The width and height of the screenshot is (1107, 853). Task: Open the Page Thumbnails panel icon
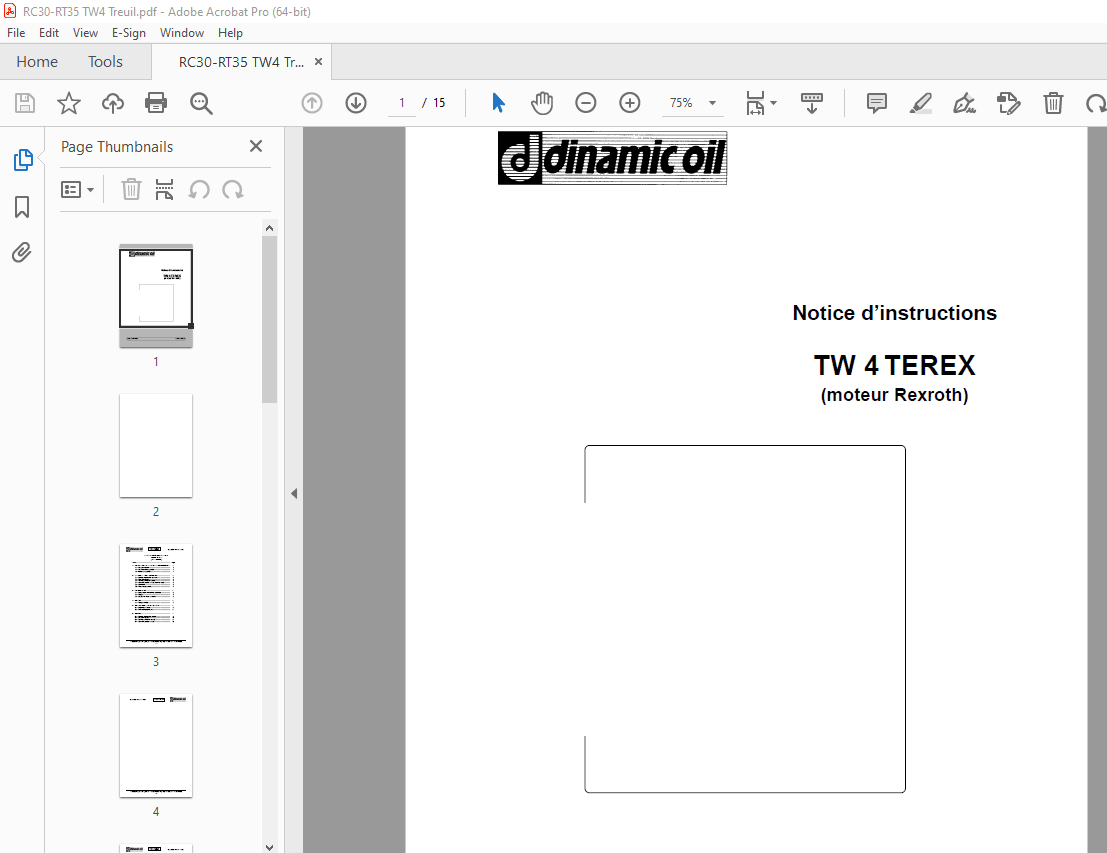click(22, 160)
